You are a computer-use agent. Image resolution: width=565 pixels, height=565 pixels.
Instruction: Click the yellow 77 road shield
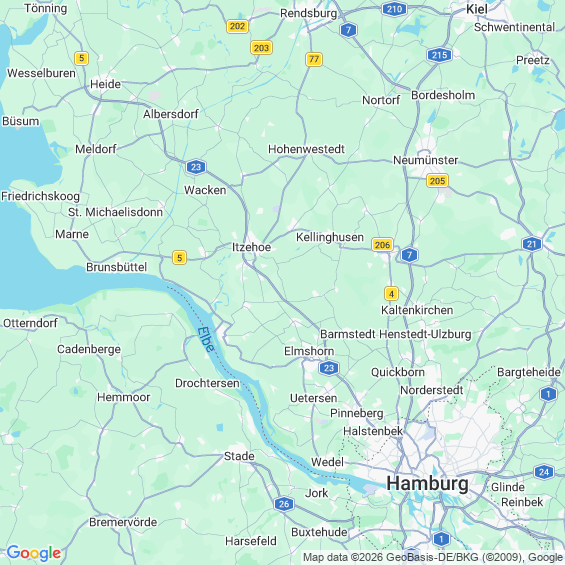click(x=314, y=59)
